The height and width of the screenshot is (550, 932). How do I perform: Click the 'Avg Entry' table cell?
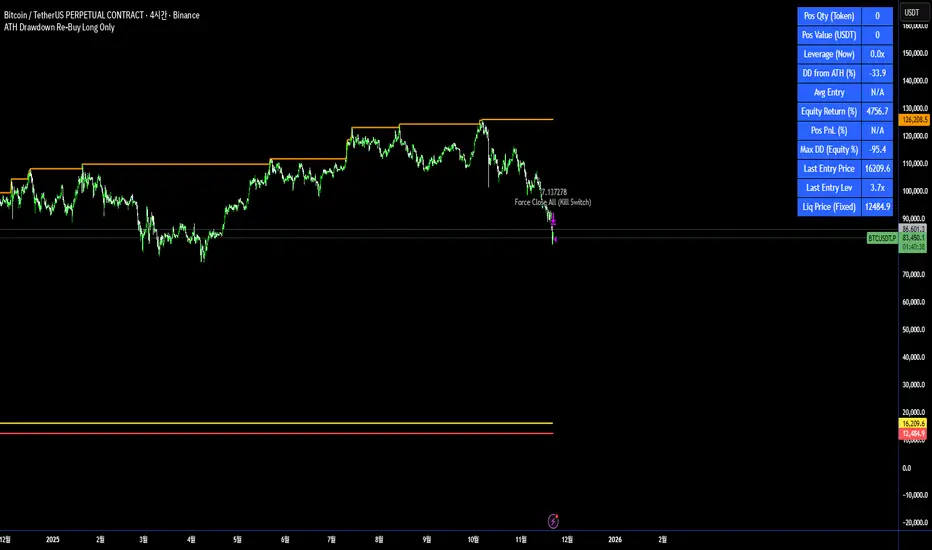click(829, 92)
